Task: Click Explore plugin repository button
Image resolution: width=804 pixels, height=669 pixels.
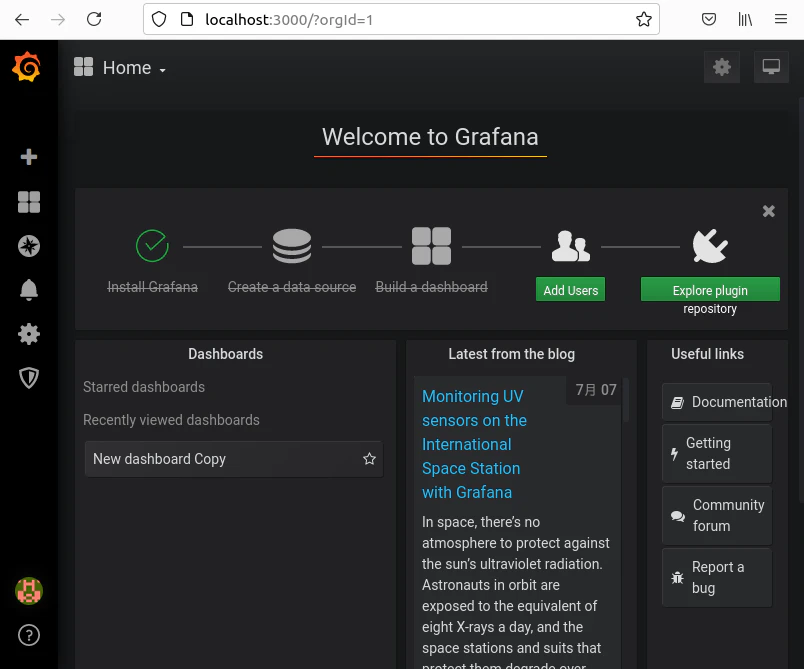Action: (710, 290)
